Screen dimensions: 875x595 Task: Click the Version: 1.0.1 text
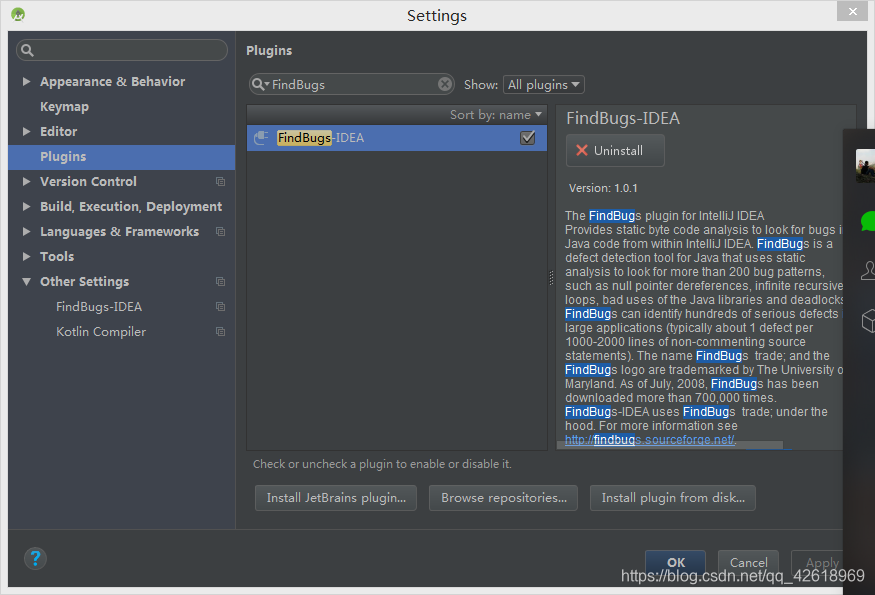tap(603, 188)
